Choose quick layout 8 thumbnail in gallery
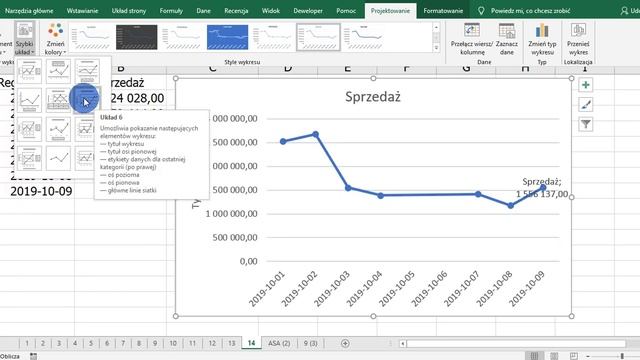Viewport: 640px width, 360px height. pyautogui.click(x=58, y=129)
